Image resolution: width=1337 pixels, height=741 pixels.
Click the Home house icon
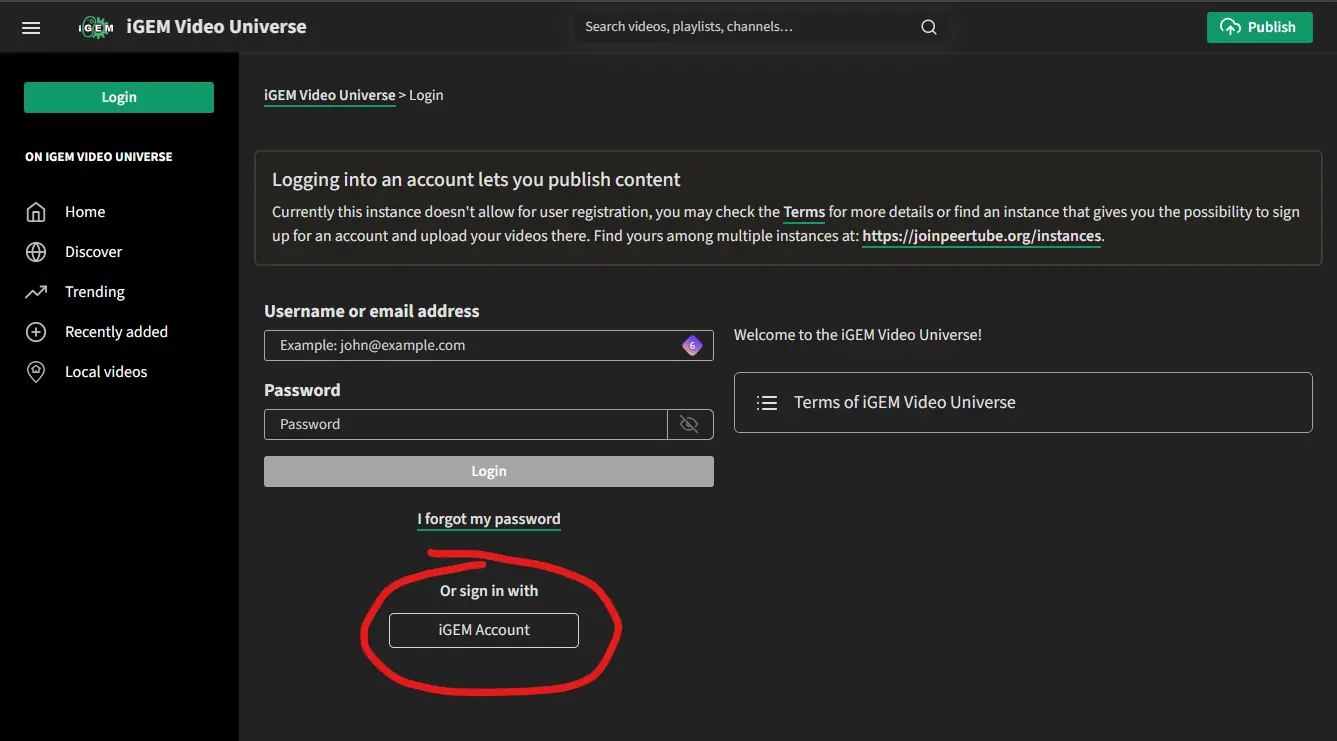point(36,212)
